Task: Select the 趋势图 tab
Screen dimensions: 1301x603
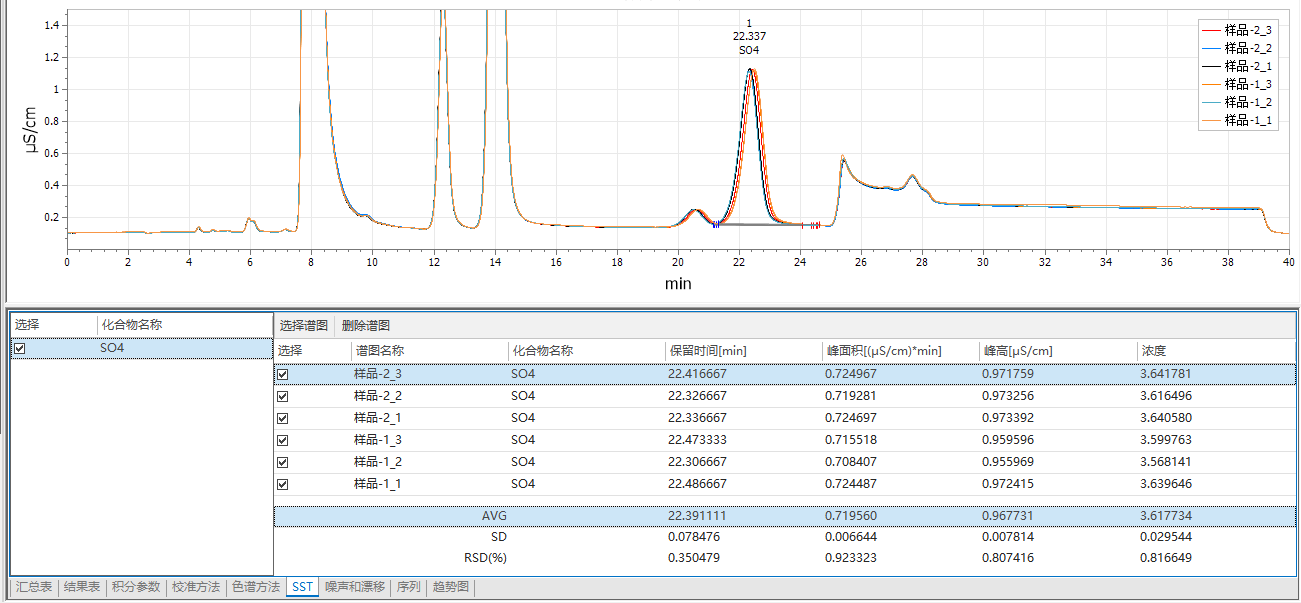Action: point(450,587)
